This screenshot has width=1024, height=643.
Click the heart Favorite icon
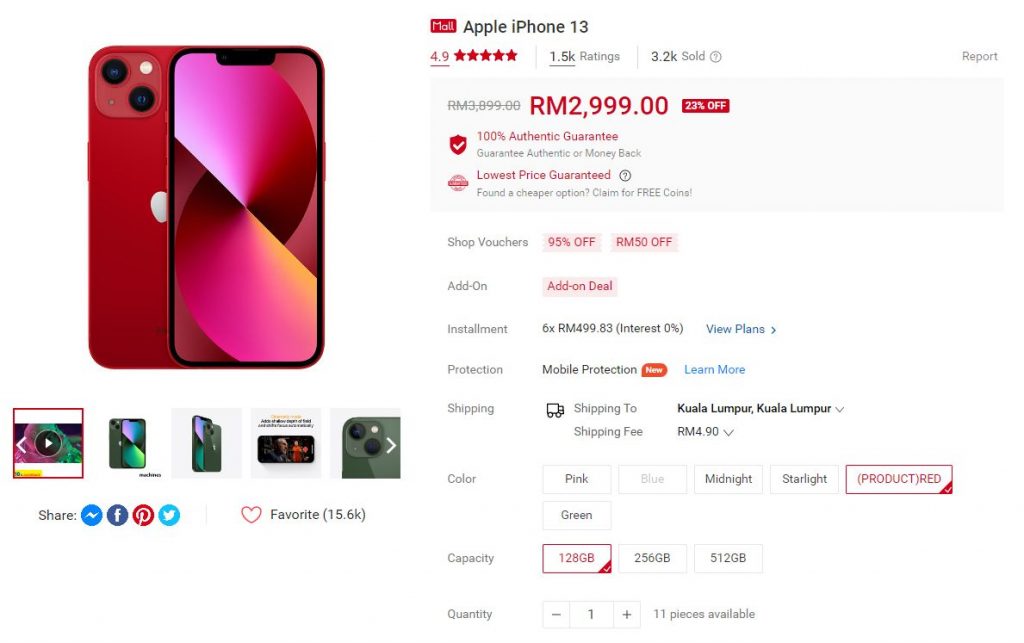click(251, 515)
